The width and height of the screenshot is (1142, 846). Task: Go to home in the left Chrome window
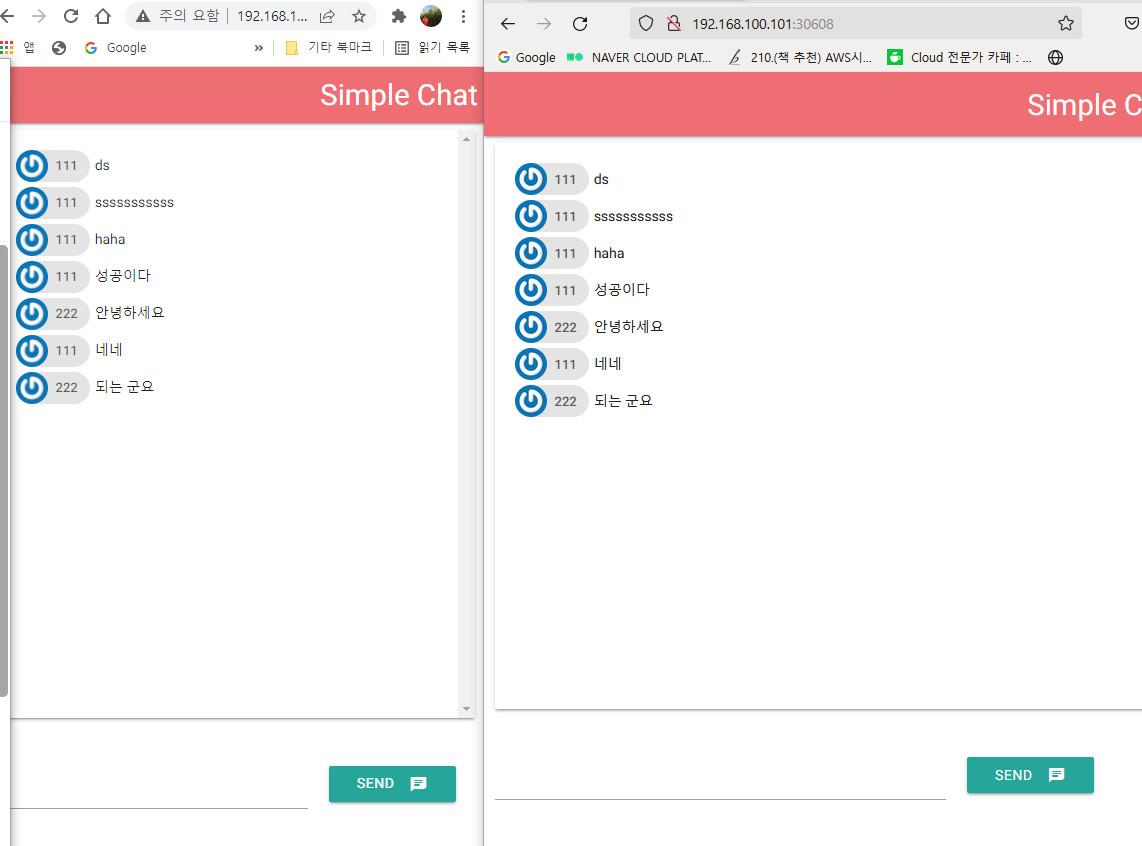pyautogui.click(x=103, y=16)
